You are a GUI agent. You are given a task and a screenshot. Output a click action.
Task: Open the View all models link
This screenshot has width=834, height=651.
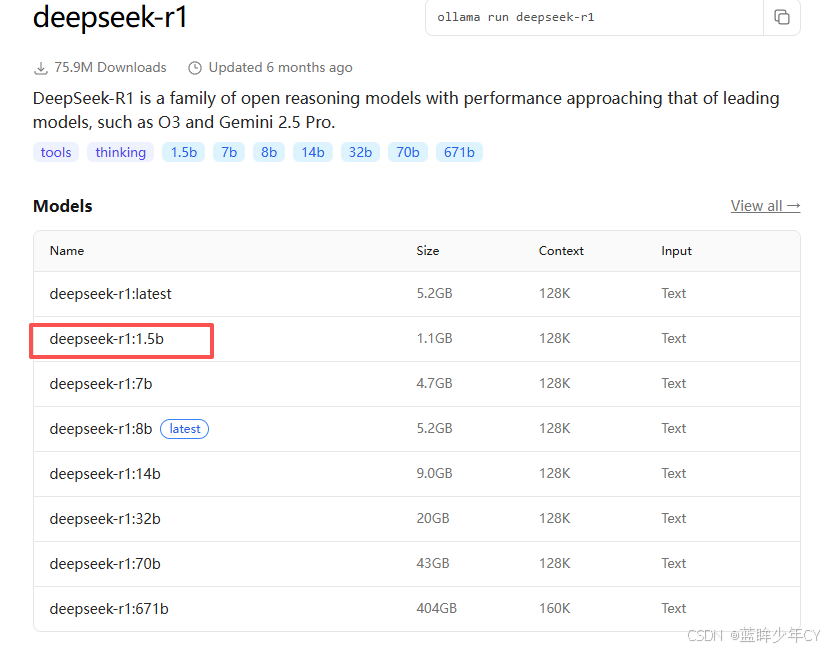[765, 206]
